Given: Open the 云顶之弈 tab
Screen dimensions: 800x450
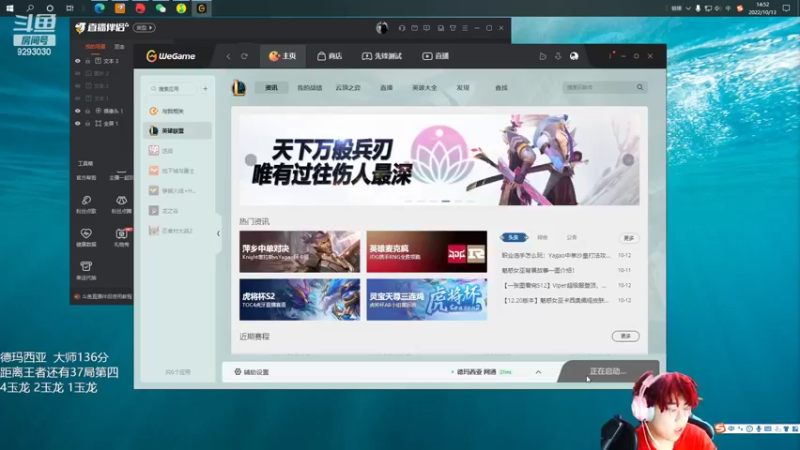Looking at the screenshot, I should point(348,88).
